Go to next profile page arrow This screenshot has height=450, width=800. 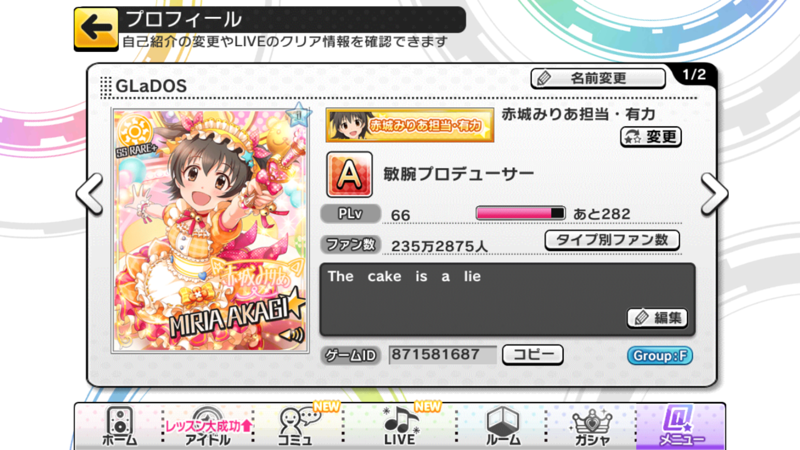714,194
